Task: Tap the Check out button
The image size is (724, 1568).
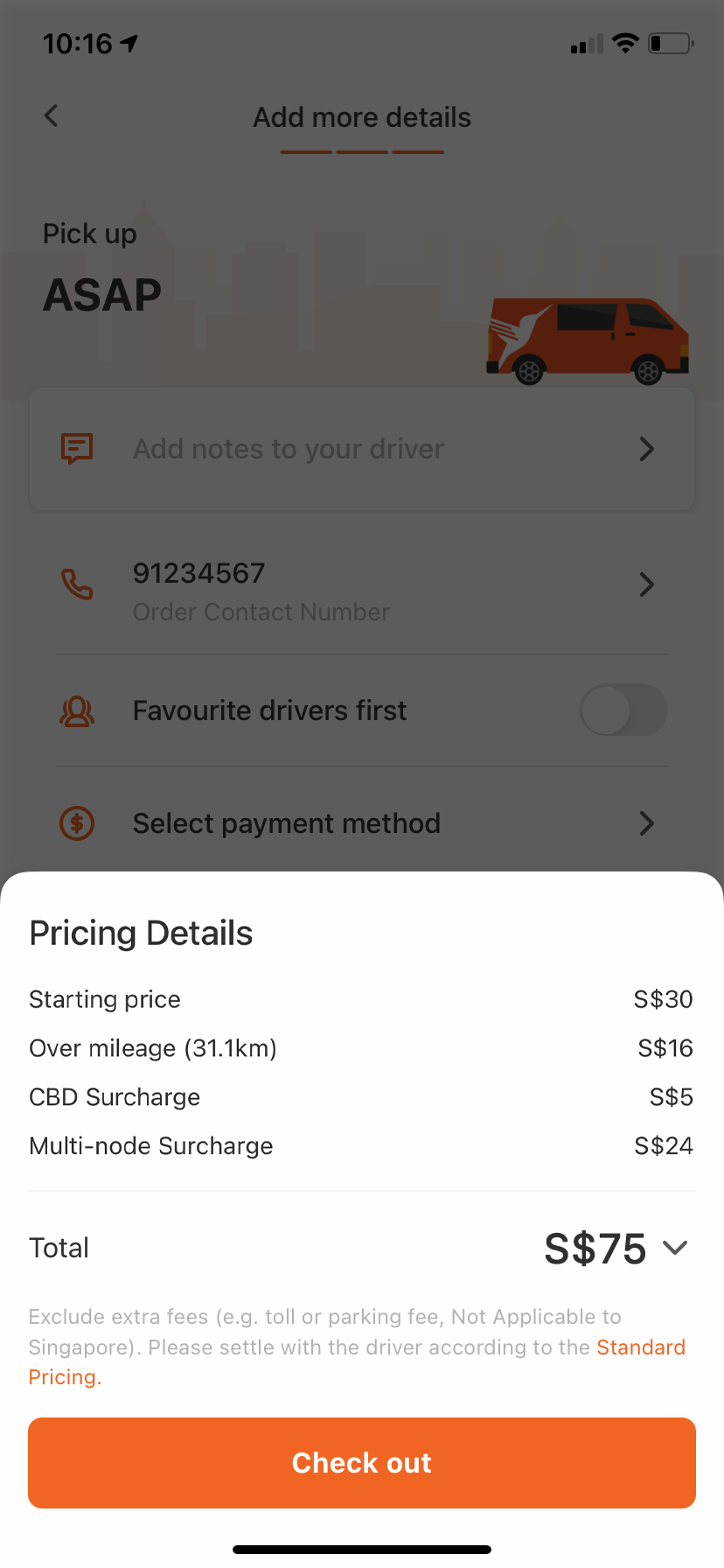Action: (362, 1463)
